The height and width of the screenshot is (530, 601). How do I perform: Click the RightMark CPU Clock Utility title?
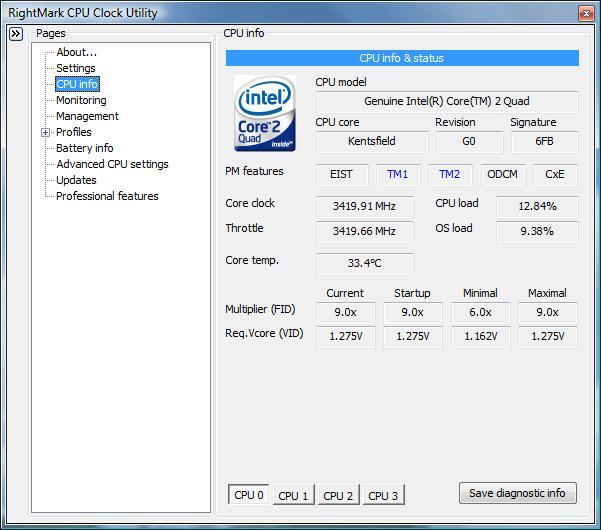[83, 13]
